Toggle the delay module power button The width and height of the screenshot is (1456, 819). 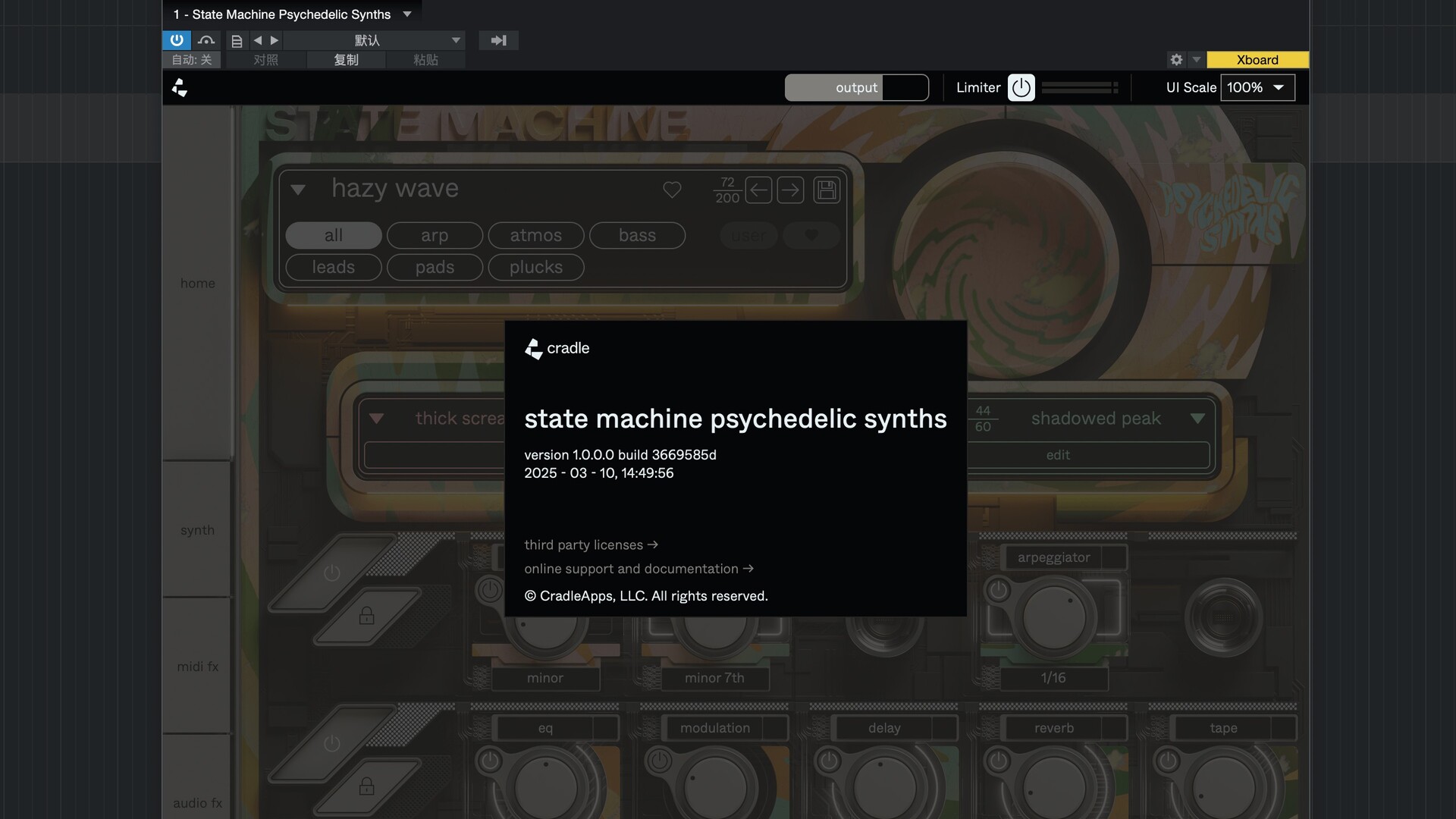[x=829, y=760]
